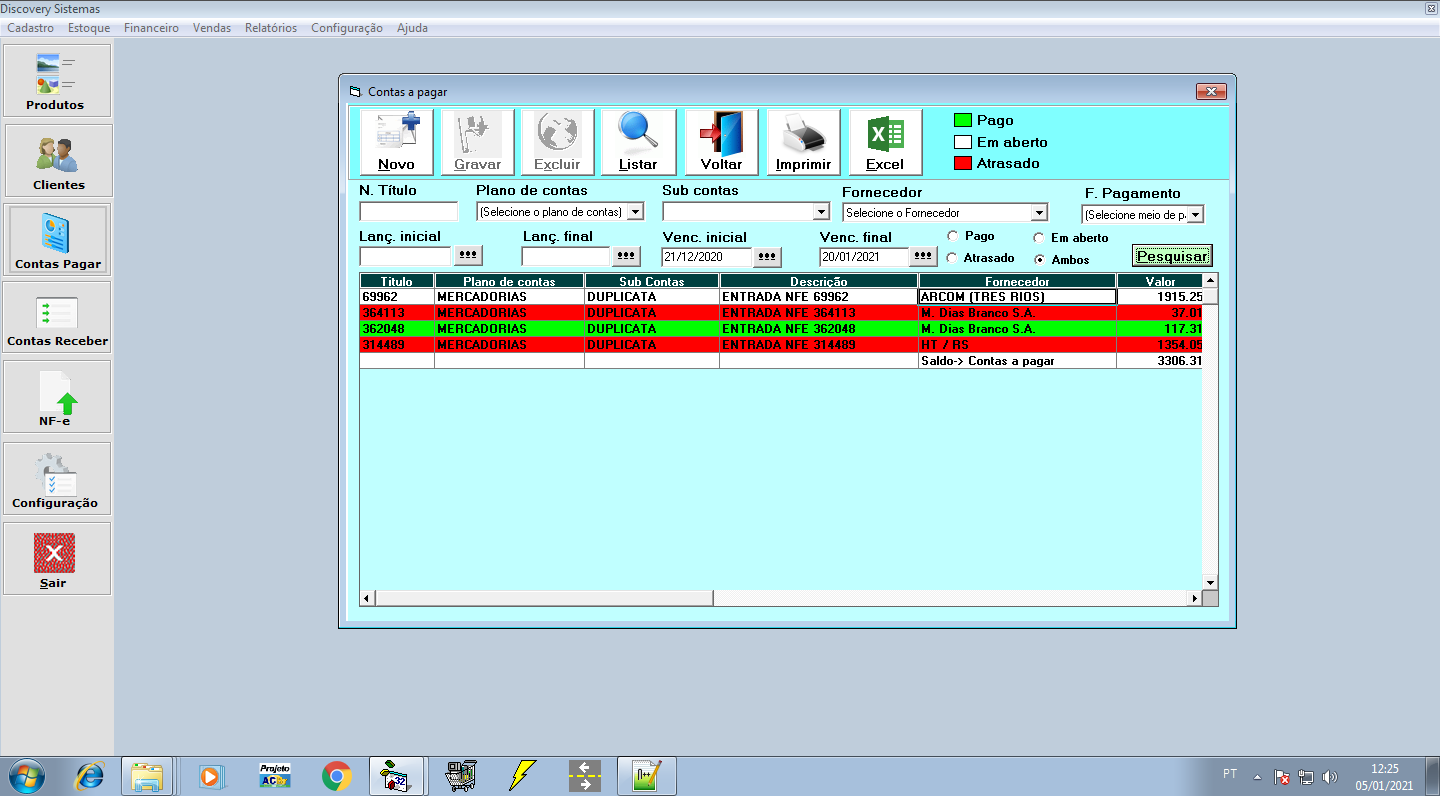
Task: Open the Lanç. final date picker
Action: (626, 256)
